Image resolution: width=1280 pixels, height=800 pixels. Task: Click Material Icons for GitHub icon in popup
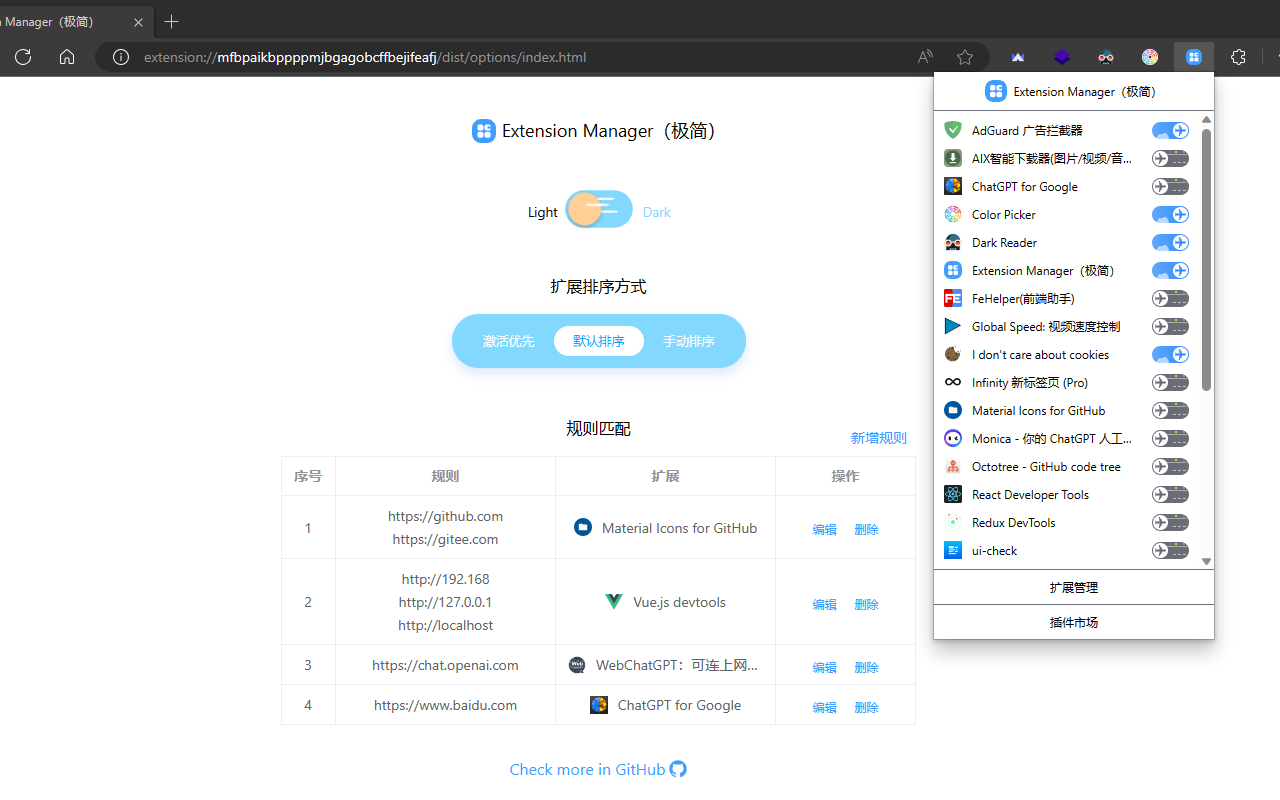point(953,410)
